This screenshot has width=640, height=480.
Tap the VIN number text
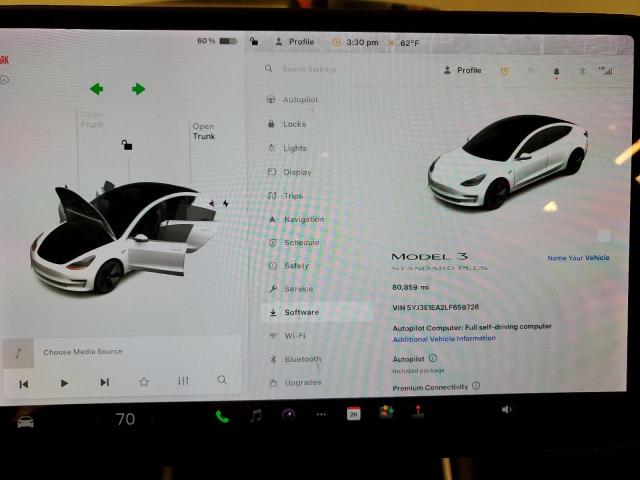436,307
